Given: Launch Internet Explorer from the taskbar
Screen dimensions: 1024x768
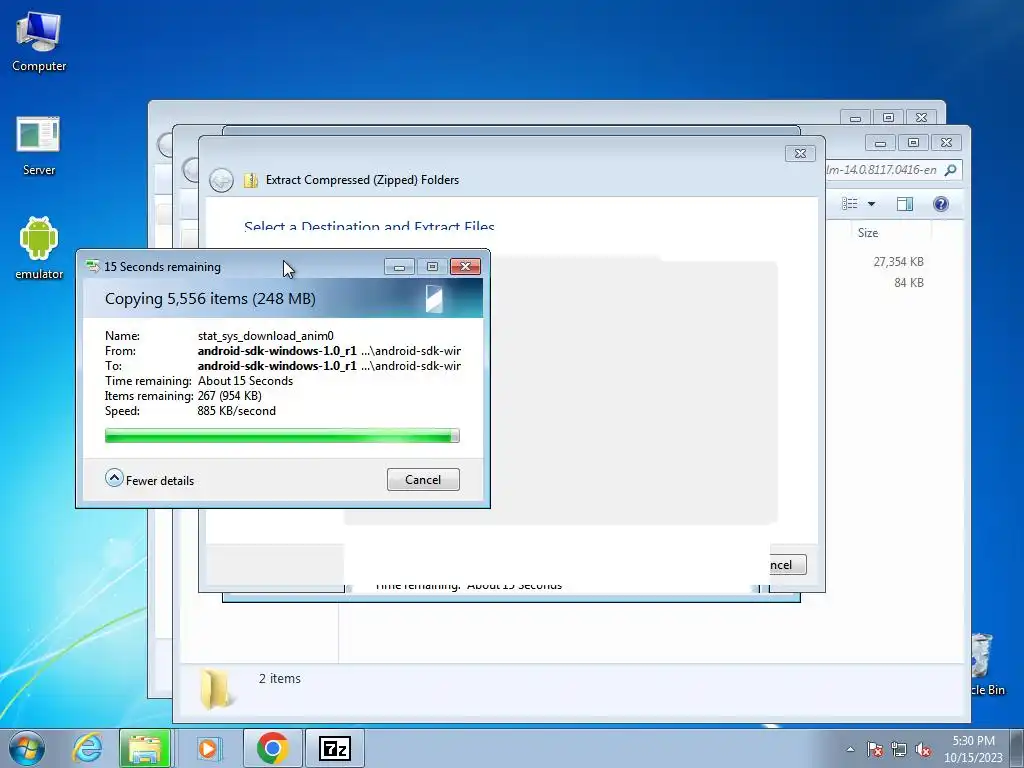Looking at the screenshot, I should [87, 748].
